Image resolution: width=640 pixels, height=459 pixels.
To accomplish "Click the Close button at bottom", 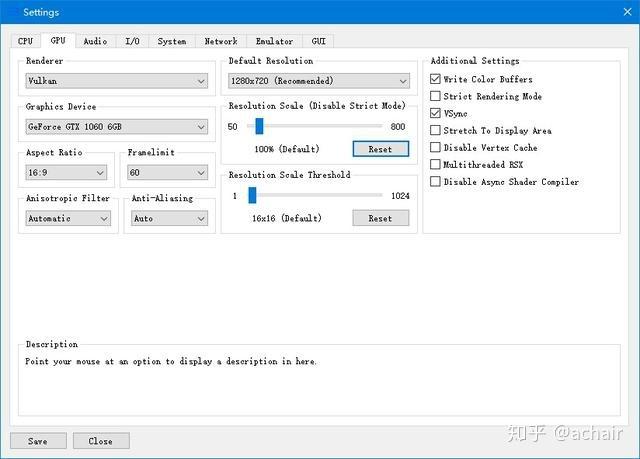I will 101,441.
